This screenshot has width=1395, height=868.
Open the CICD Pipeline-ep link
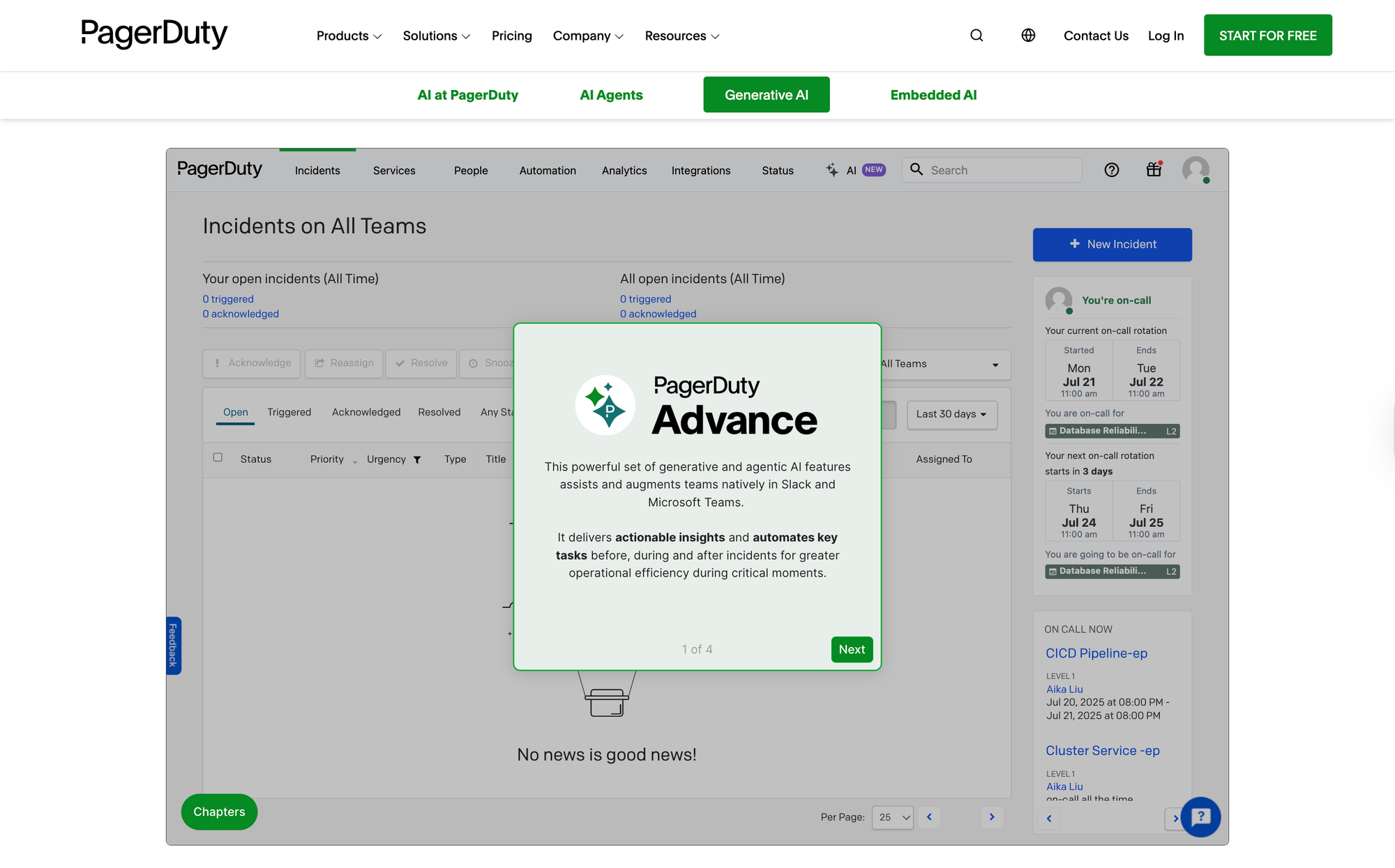click(1096, 653)
